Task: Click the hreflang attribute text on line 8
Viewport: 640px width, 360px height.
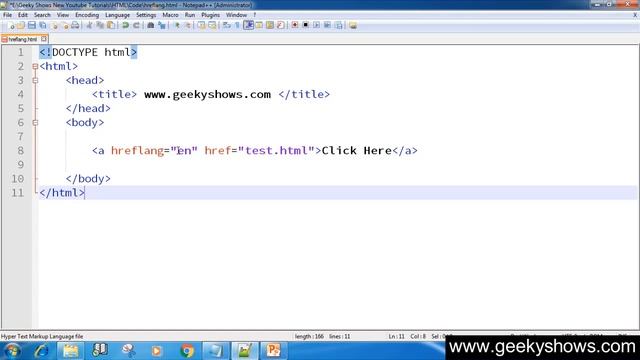Action: click(137, 151)
